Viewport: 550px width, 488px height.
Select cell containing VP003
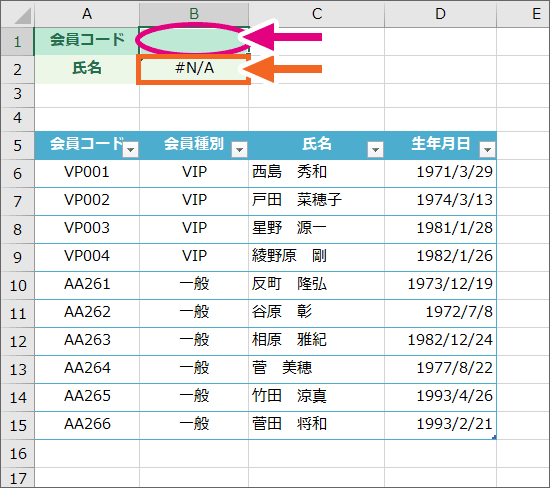point(87,229)
